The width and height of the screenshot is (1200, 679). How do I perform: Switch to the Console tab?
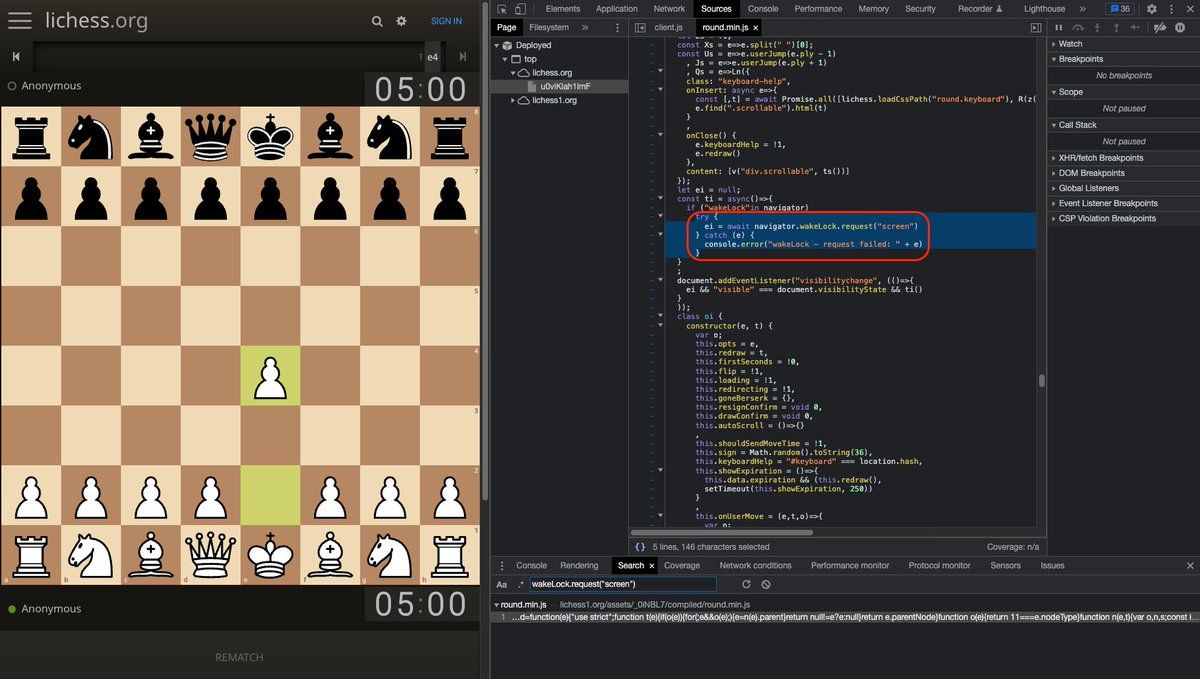coord(763,9)
